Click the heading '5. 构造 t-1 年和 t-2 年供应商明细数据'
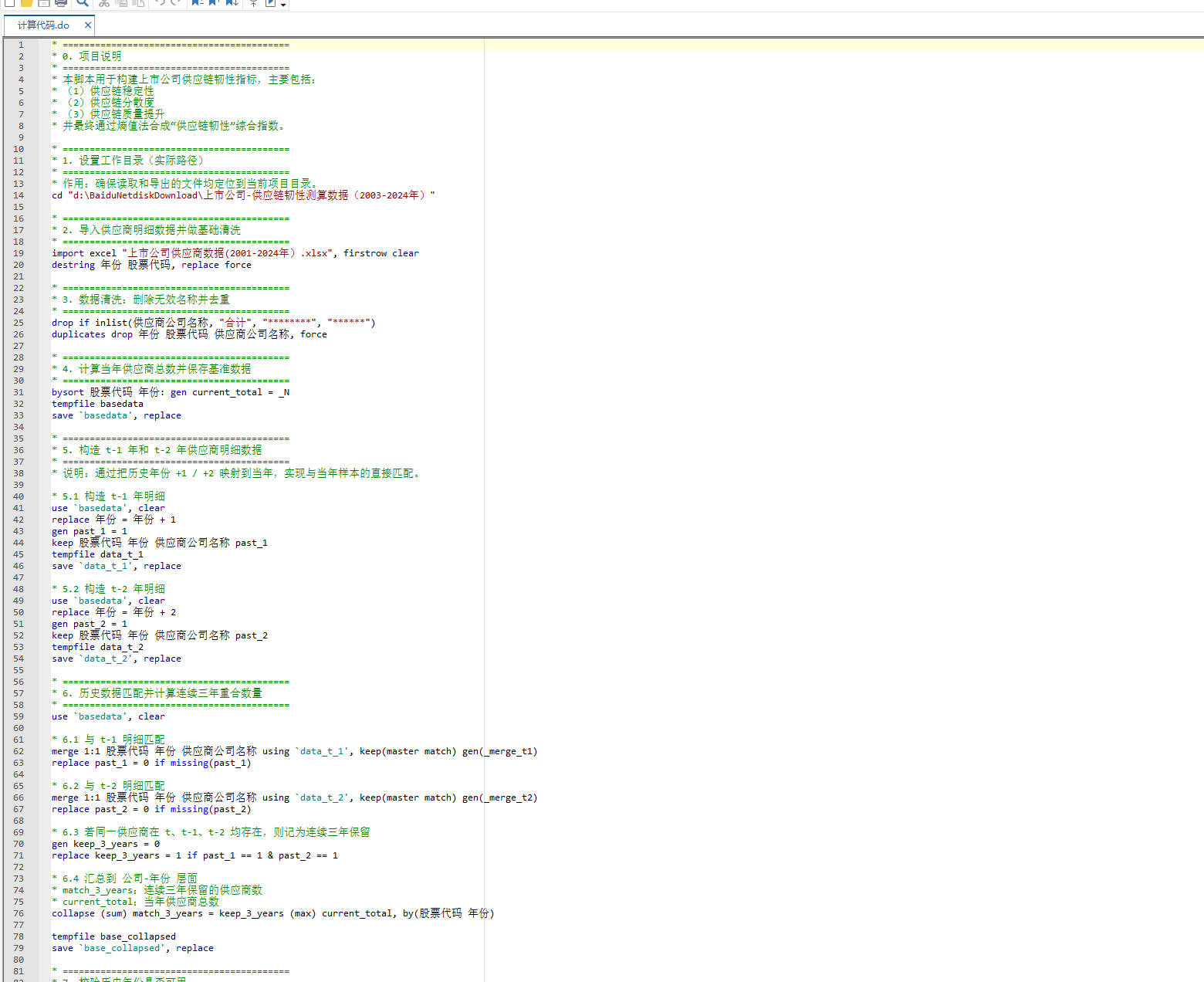Image resolution: width=1204 pixels, height=982 pixels. (157, 450)
